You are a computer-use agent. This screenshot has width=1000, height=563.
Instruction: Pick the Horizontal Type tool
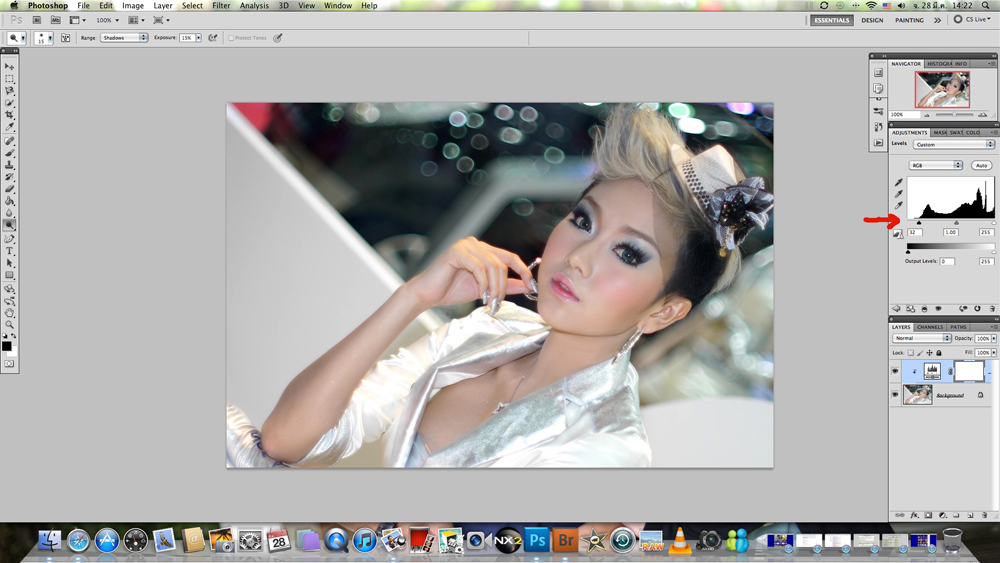10,251
